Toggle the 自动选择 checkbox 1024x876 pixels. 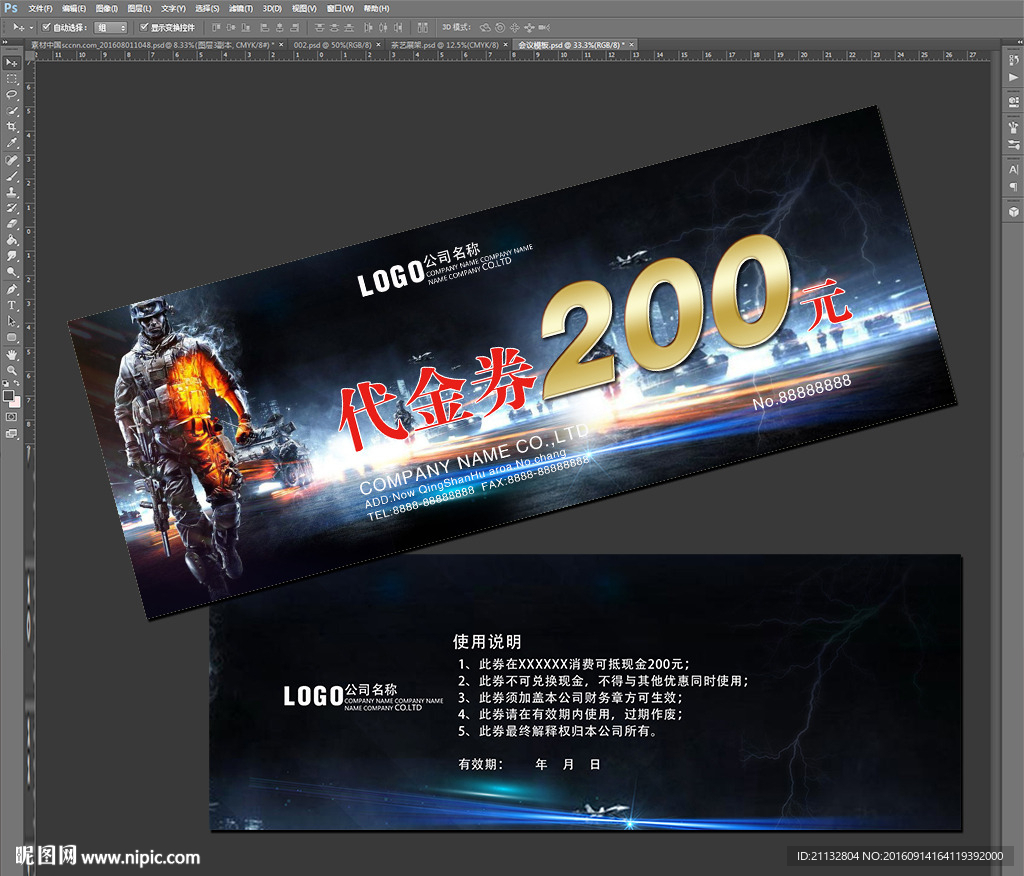(x=46, y=27)
